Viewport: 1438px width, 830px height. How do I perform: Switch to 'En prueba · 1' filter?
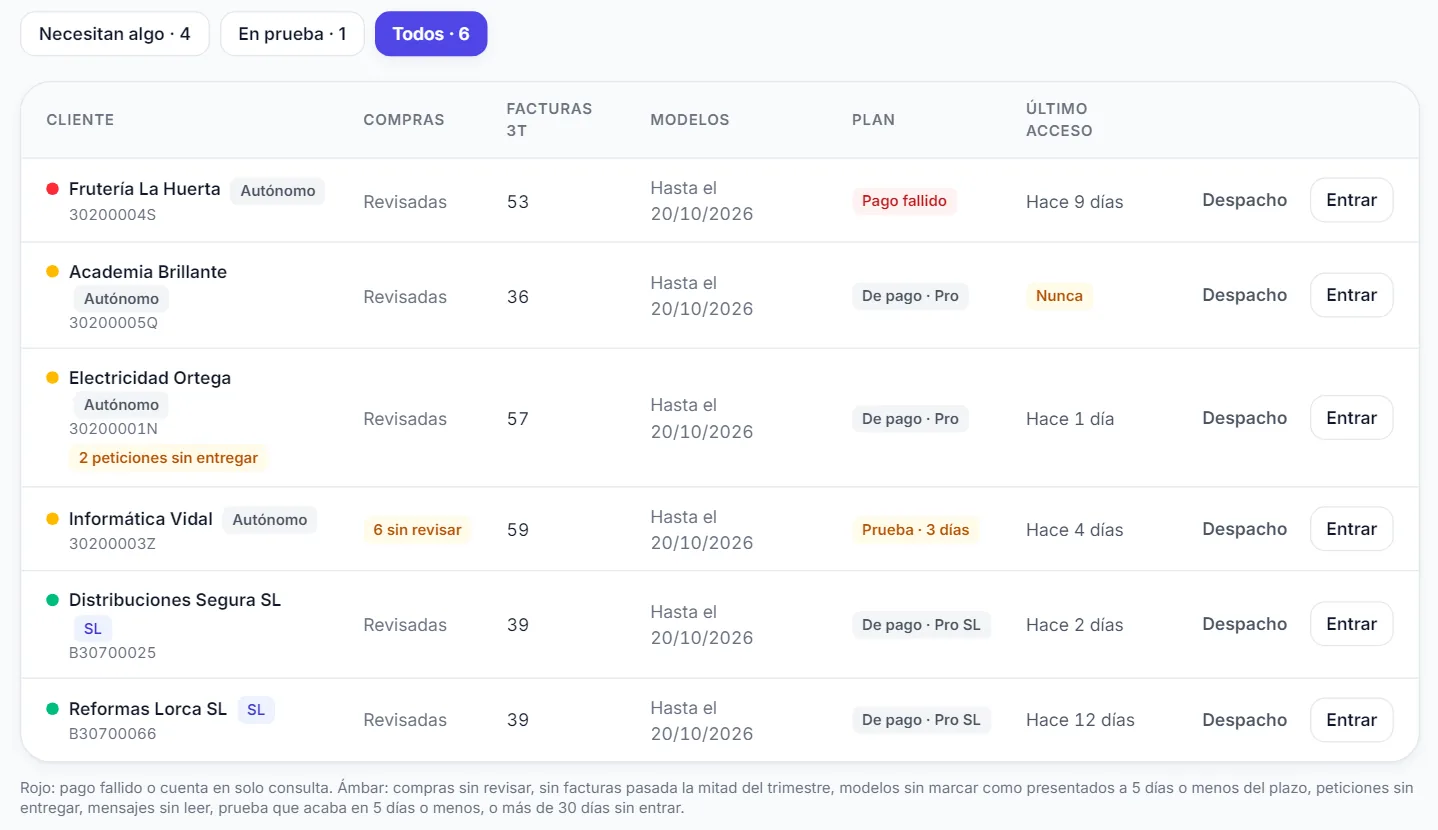click(x=292, y=34)
